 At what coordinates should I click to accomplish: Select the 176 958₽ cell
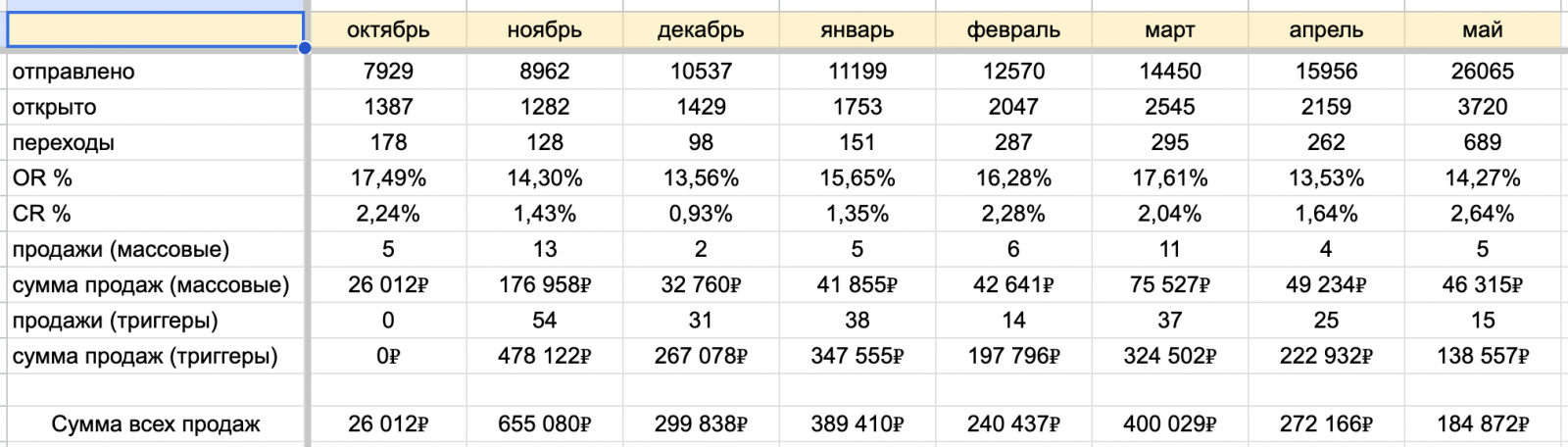544,285
